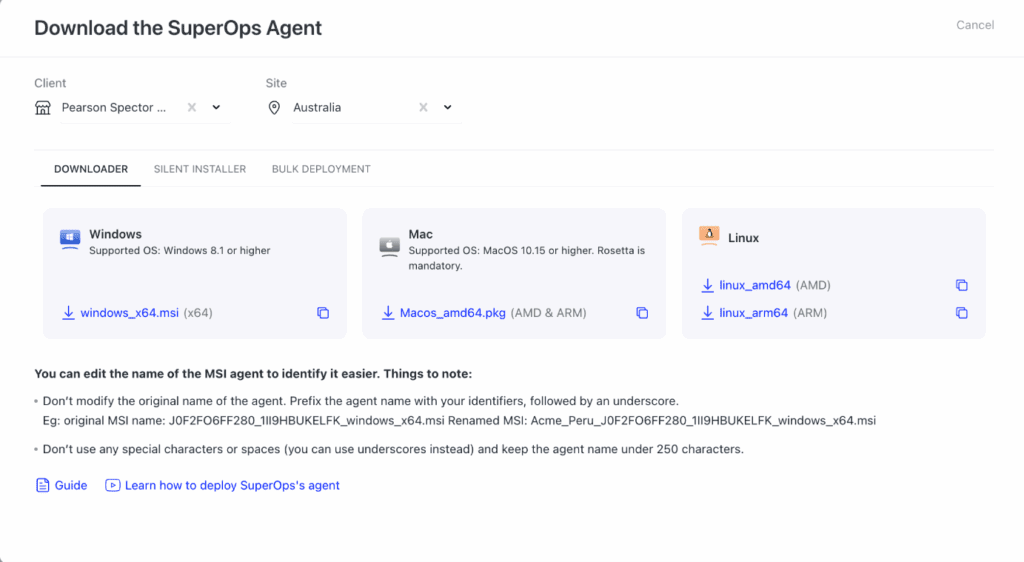The image size is (1024, 562).
Task: Cancel the agent download dialog
Action: (975, 25)
